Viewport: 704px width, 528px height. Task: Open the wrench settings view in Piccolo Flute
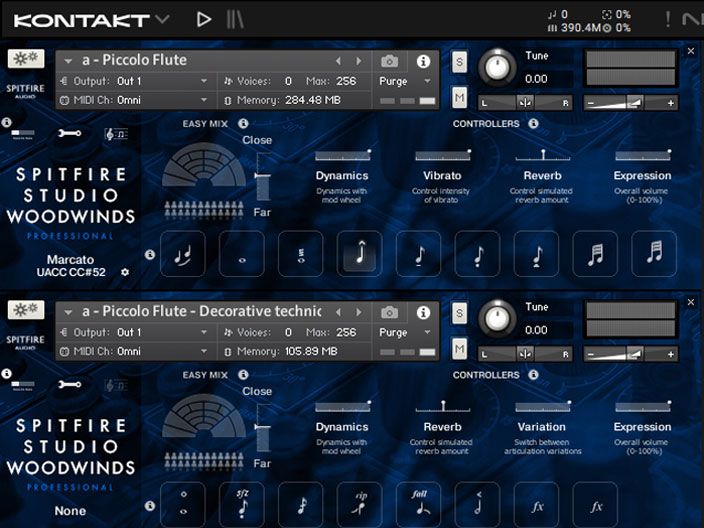click(x=70, y=133)
